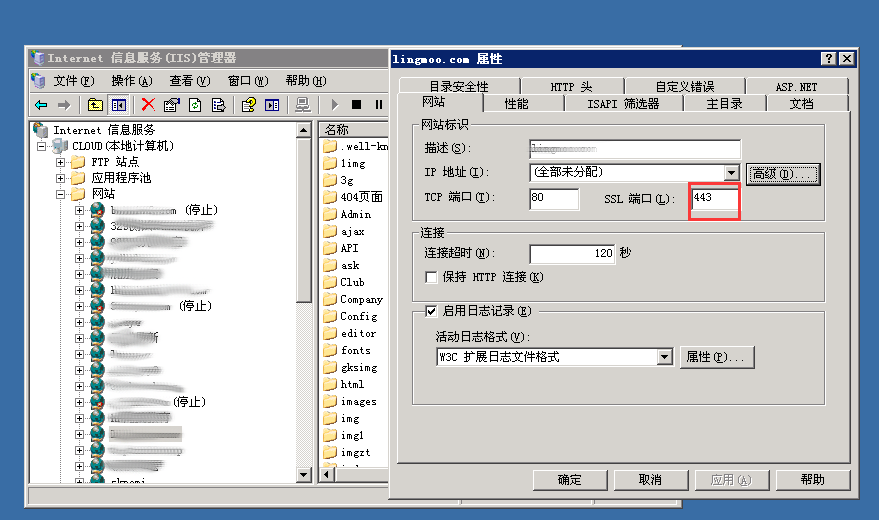Screen dimensions: 879x520
Task: Open the IP 地址 dropdown list
Action: 732,174
